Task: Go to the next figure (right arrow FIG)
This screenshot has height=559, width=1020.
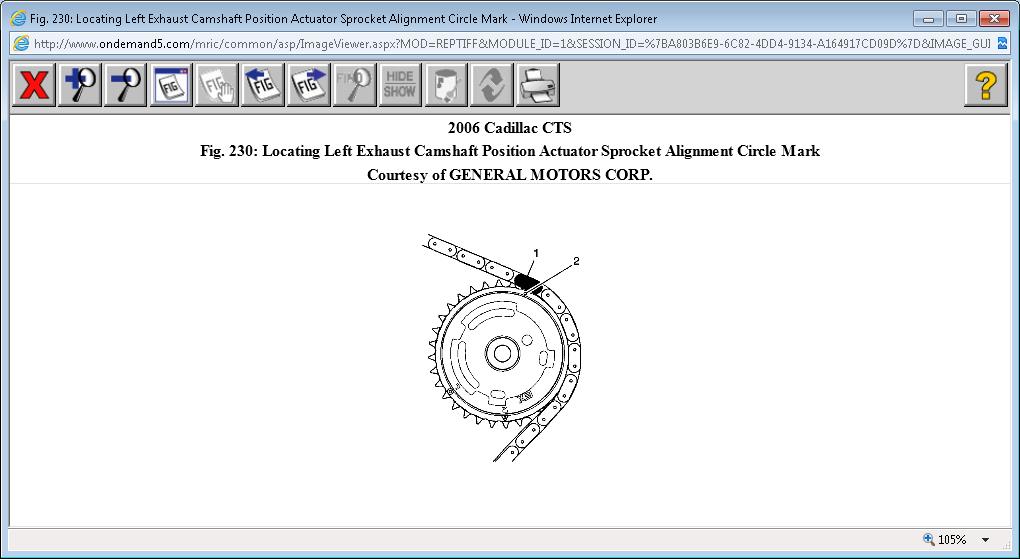Action: pyautogui.click(x=308, y=85)
